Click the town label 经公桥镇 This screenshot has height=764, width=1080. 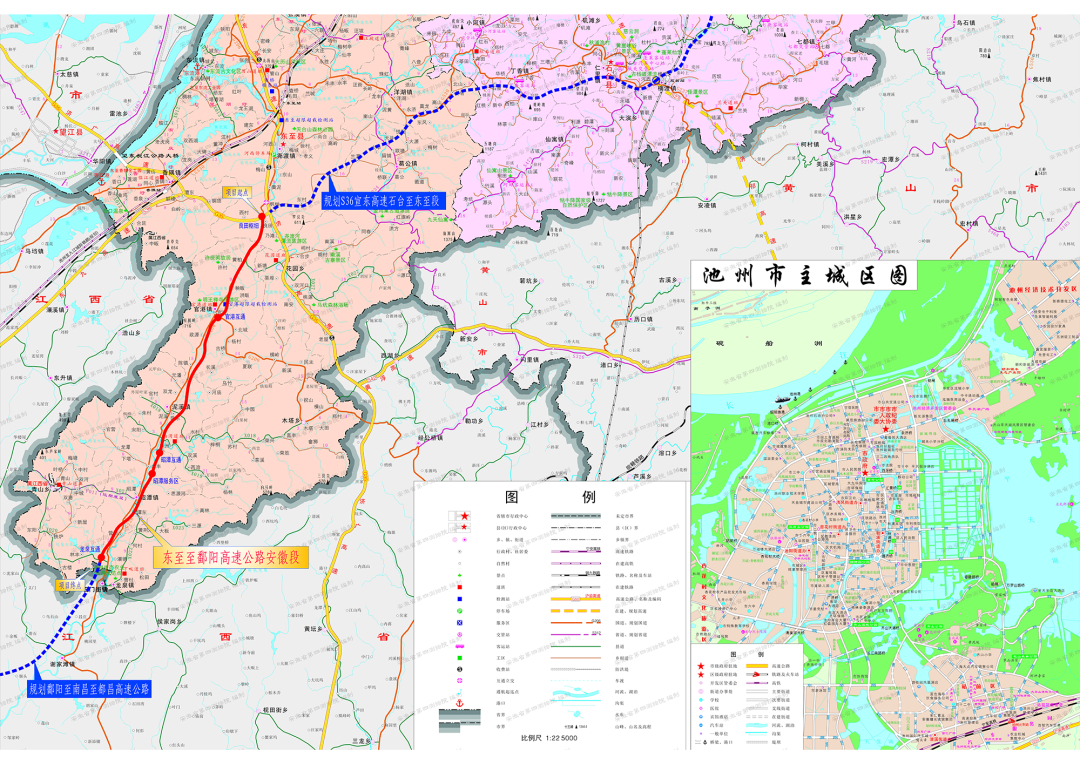[430, 437]
